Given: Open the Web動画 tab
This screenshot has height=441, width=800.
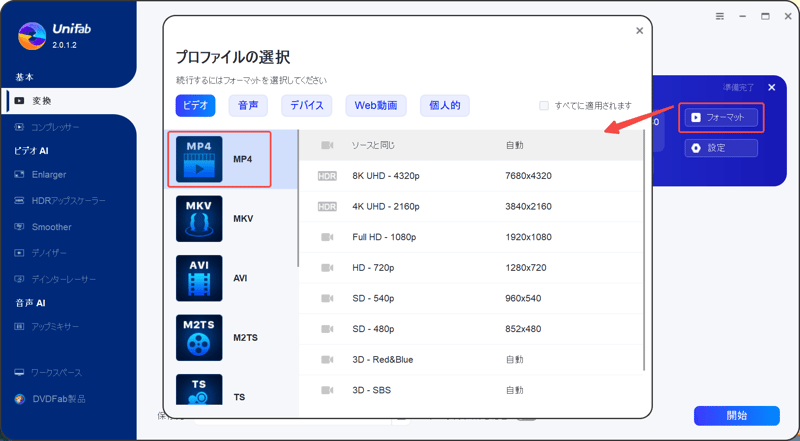Looking at the screenshot, I should tap(375, 105).
